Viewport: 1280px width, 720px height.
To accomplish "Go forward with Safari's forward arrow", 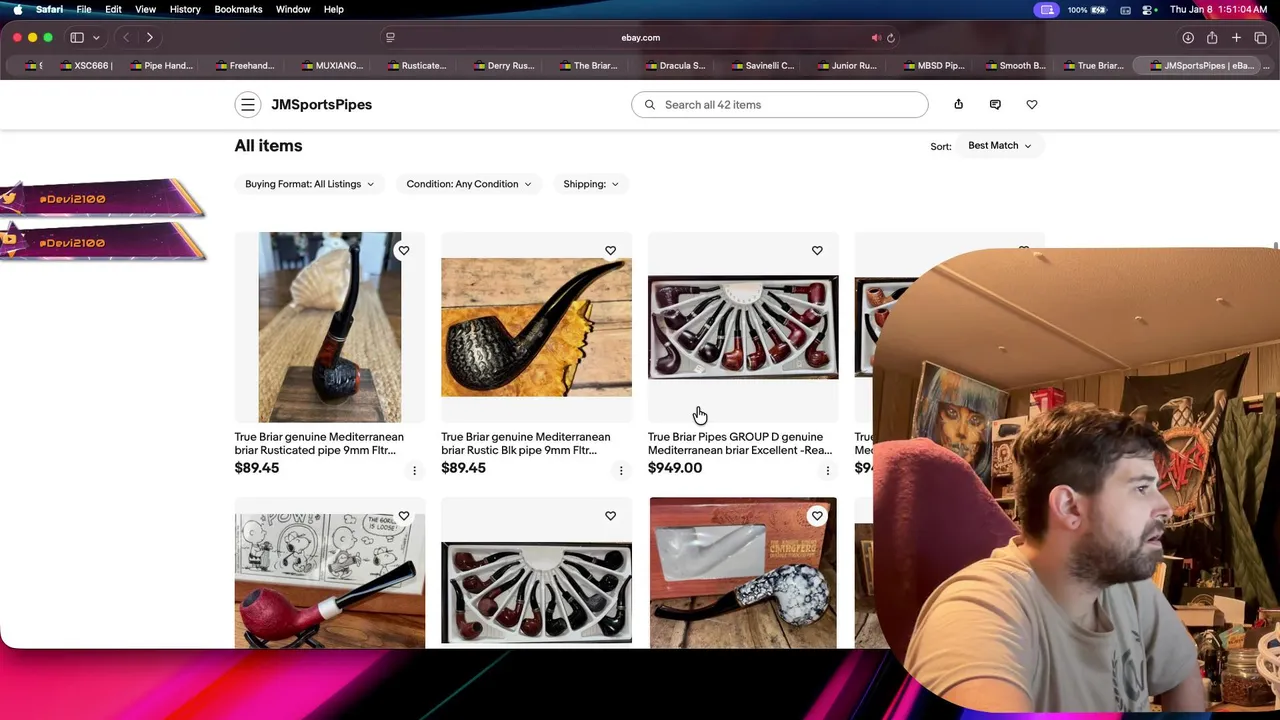I will click(x=150, y=38).
